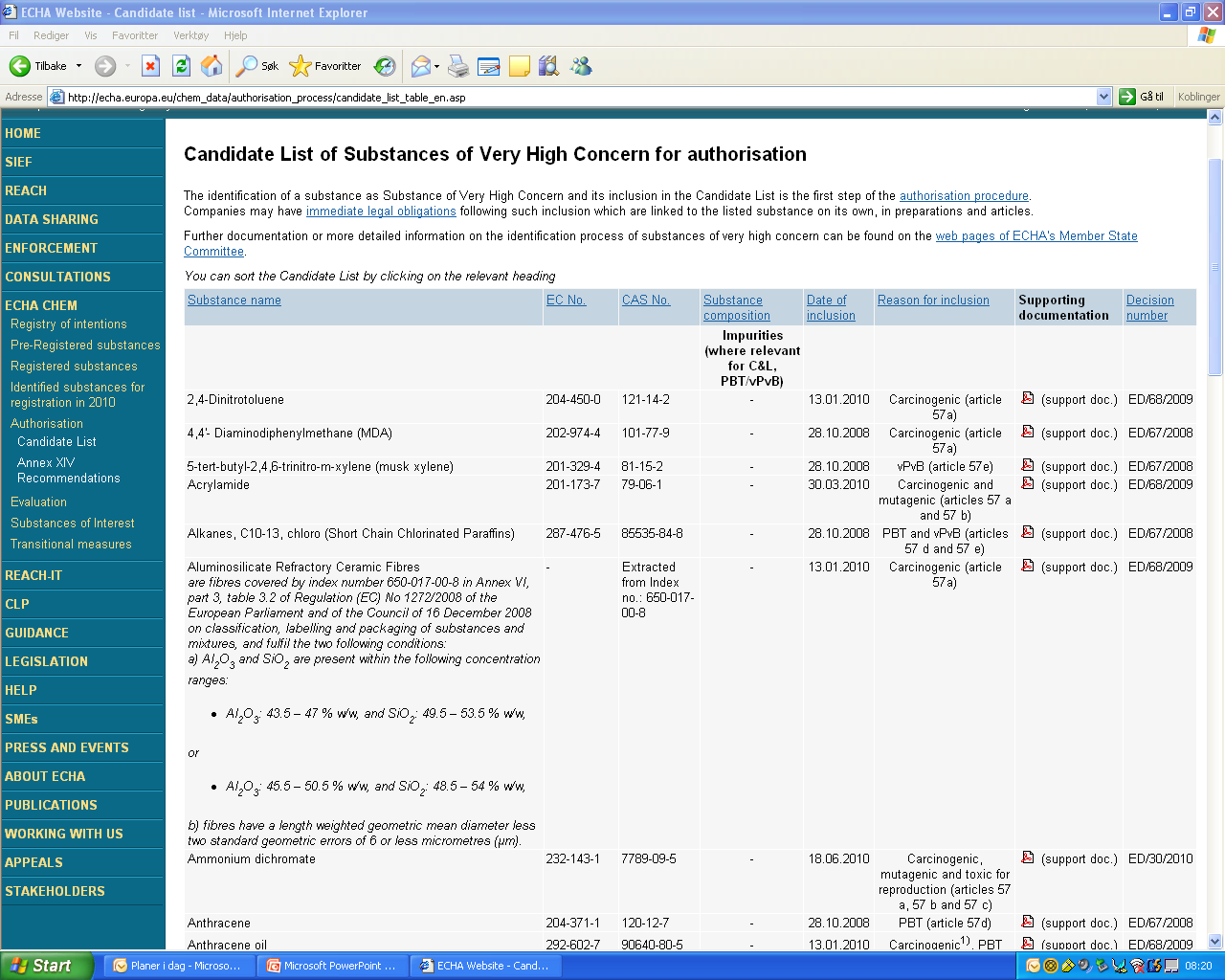This screenshot has width=1225, height=980.
Task: Sort by Decision number heading
Action: pos(1149,307)
